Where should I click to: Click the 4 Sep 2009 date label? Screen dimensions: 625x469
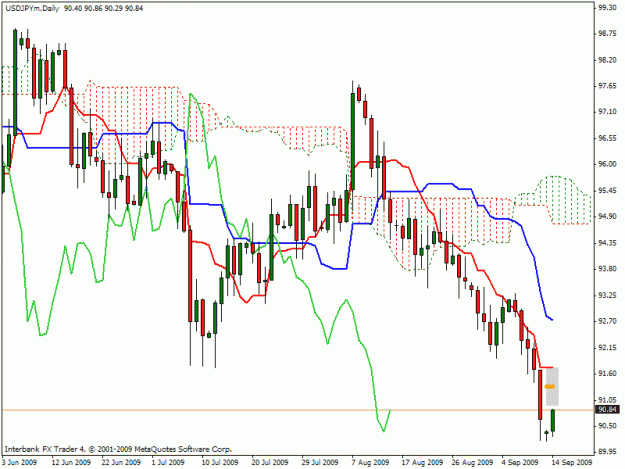pyautogui.click(x=521, y=462)
